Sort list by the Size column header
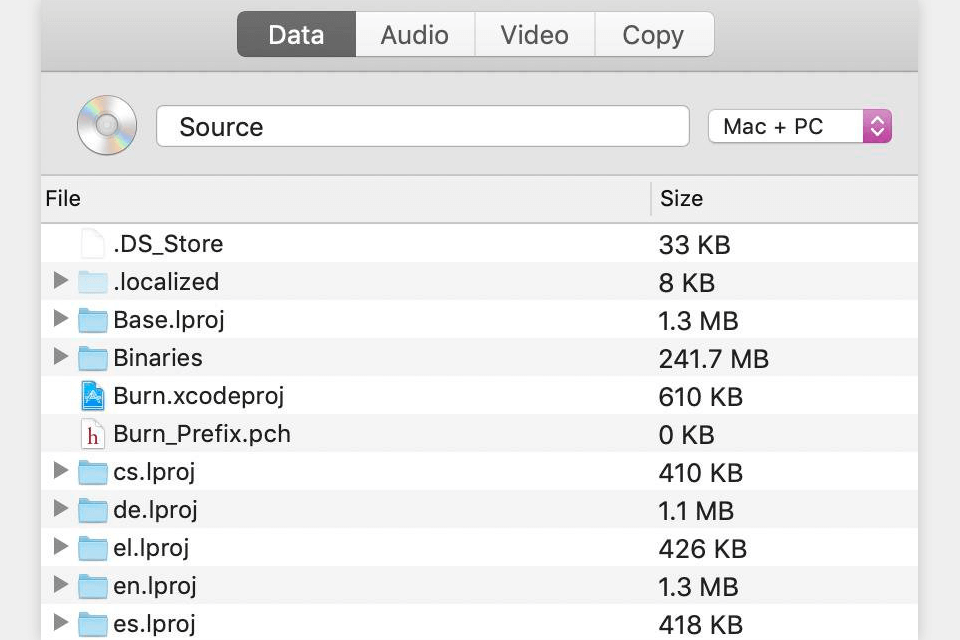 coord(784,198)
